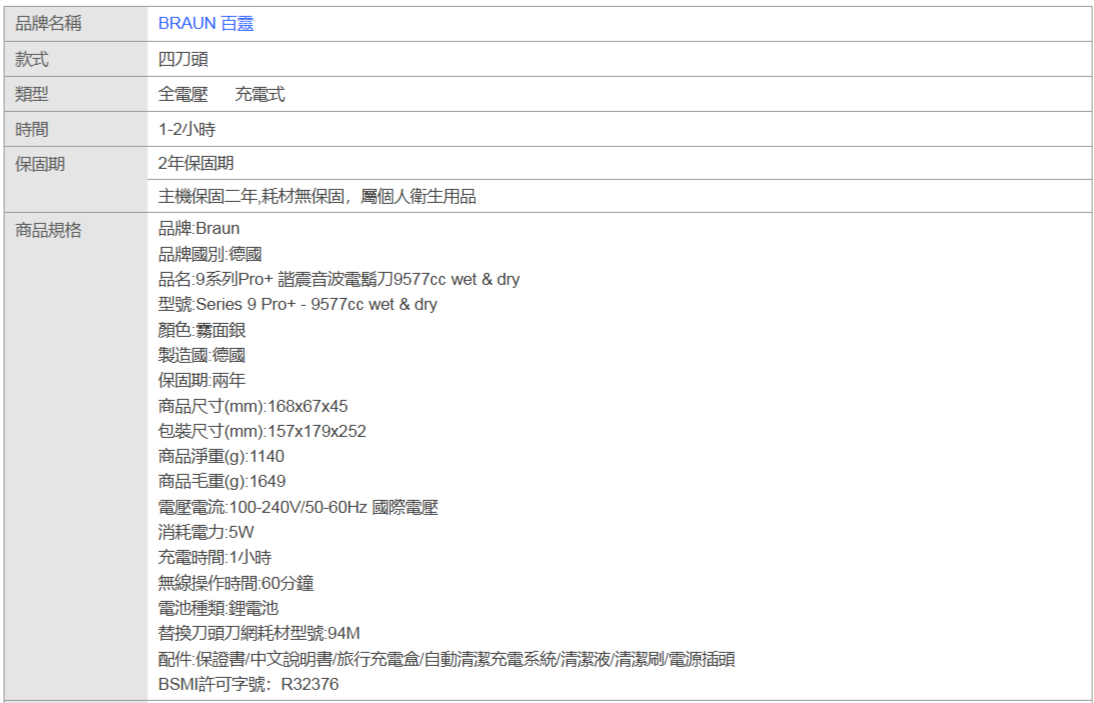Click the 充電時間:1小時 line
The height and width of the screenshot is (703, 1094).
[215, 557]
